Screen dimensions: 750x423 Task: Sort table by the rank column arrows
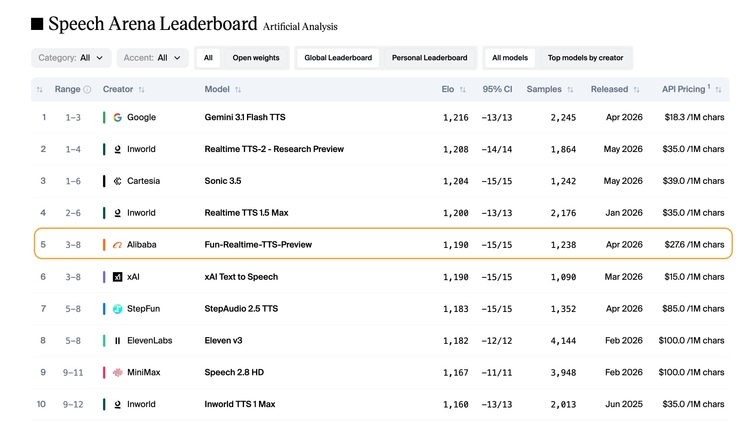coord(40,89)
